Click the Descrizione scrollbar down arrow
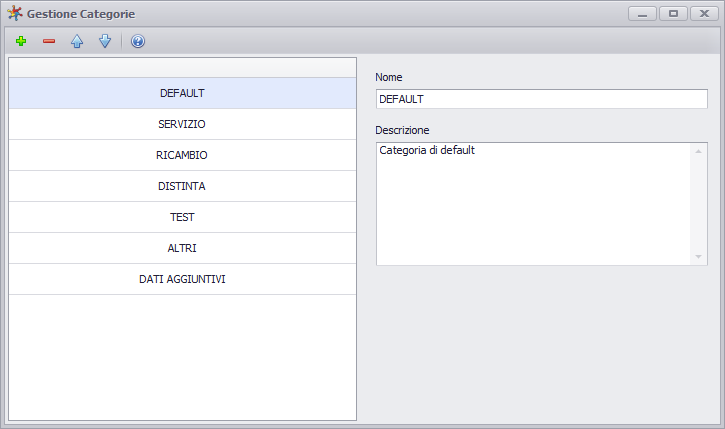 pos(698,257)
